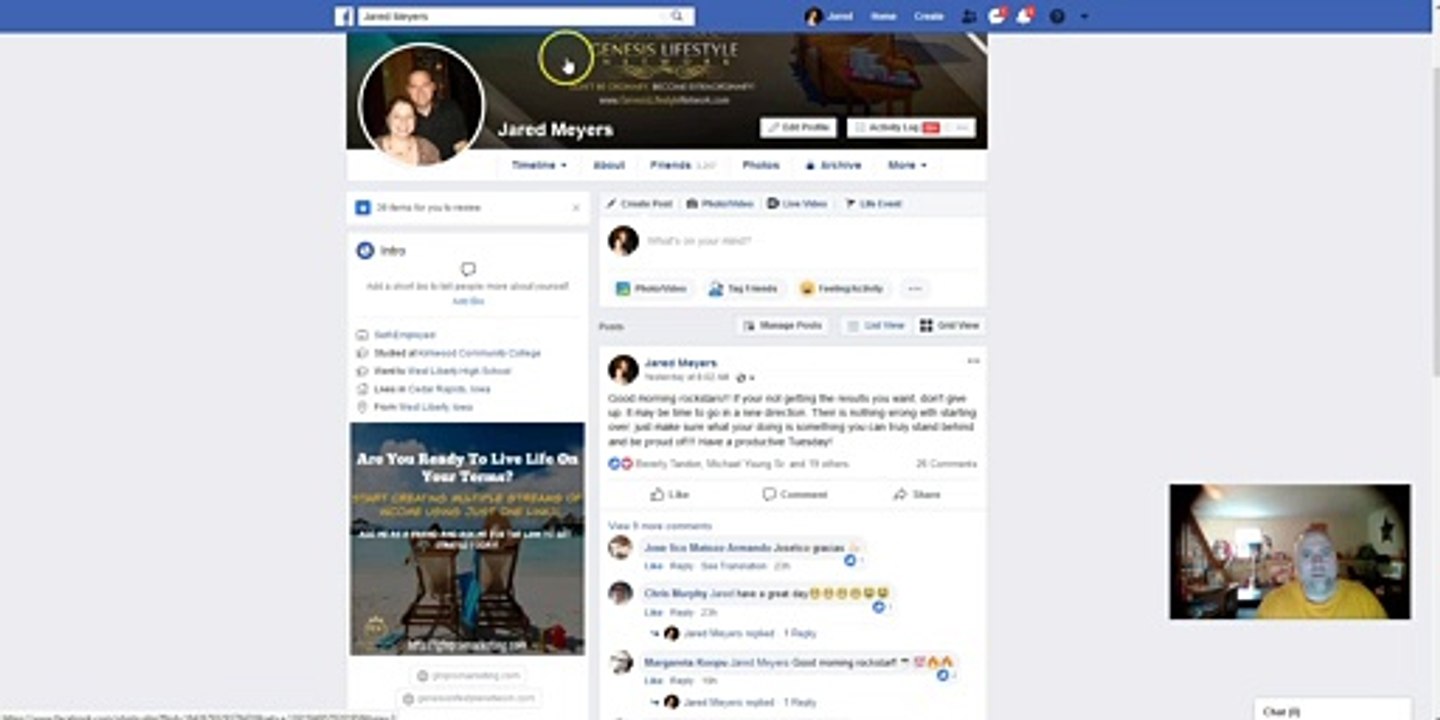Click the Facebook logo icon in top bar
1440x720 pixels.
point(344,16)
